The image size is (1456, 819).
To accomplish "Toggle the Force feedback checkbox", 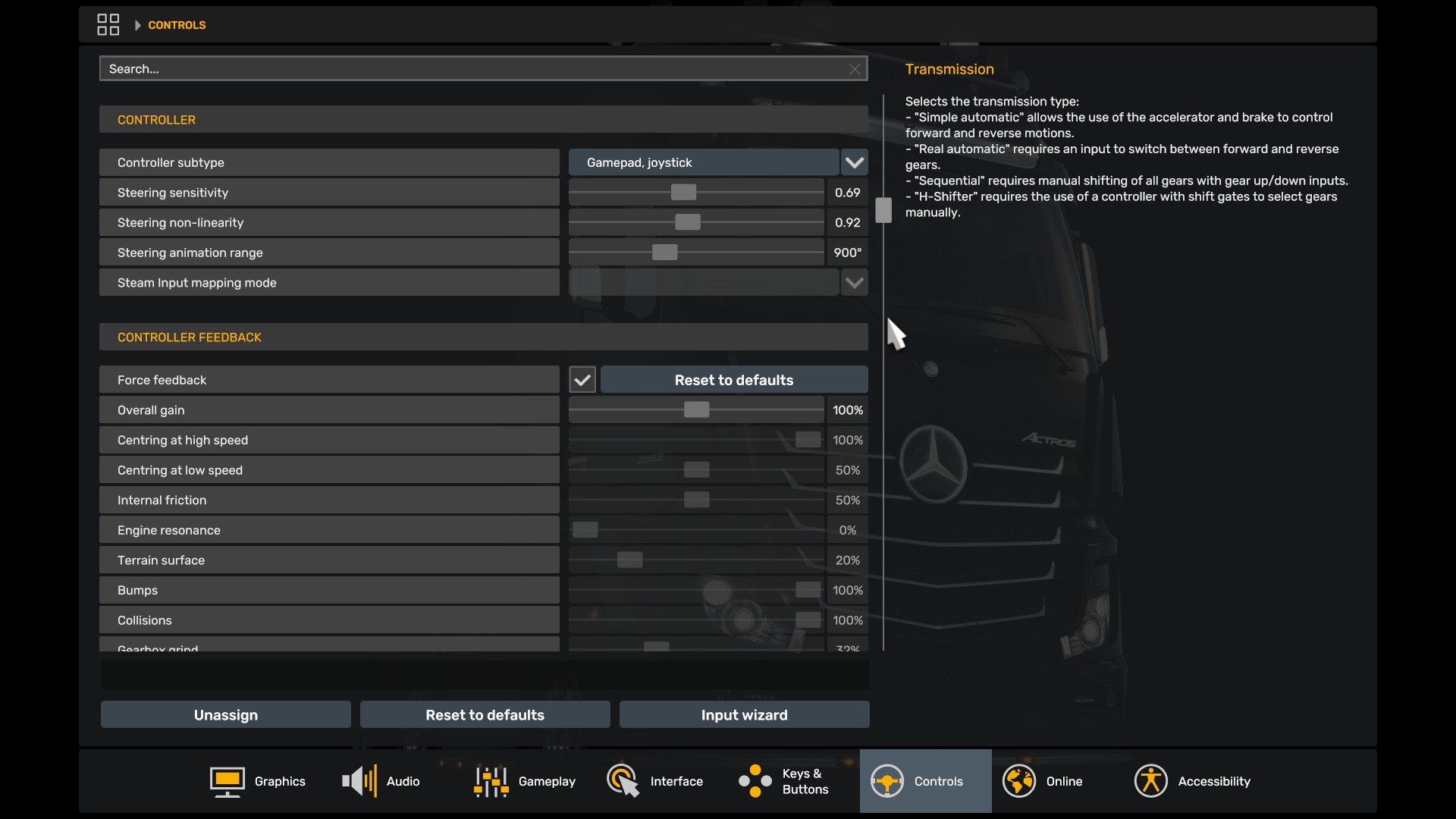I will 582,380.
